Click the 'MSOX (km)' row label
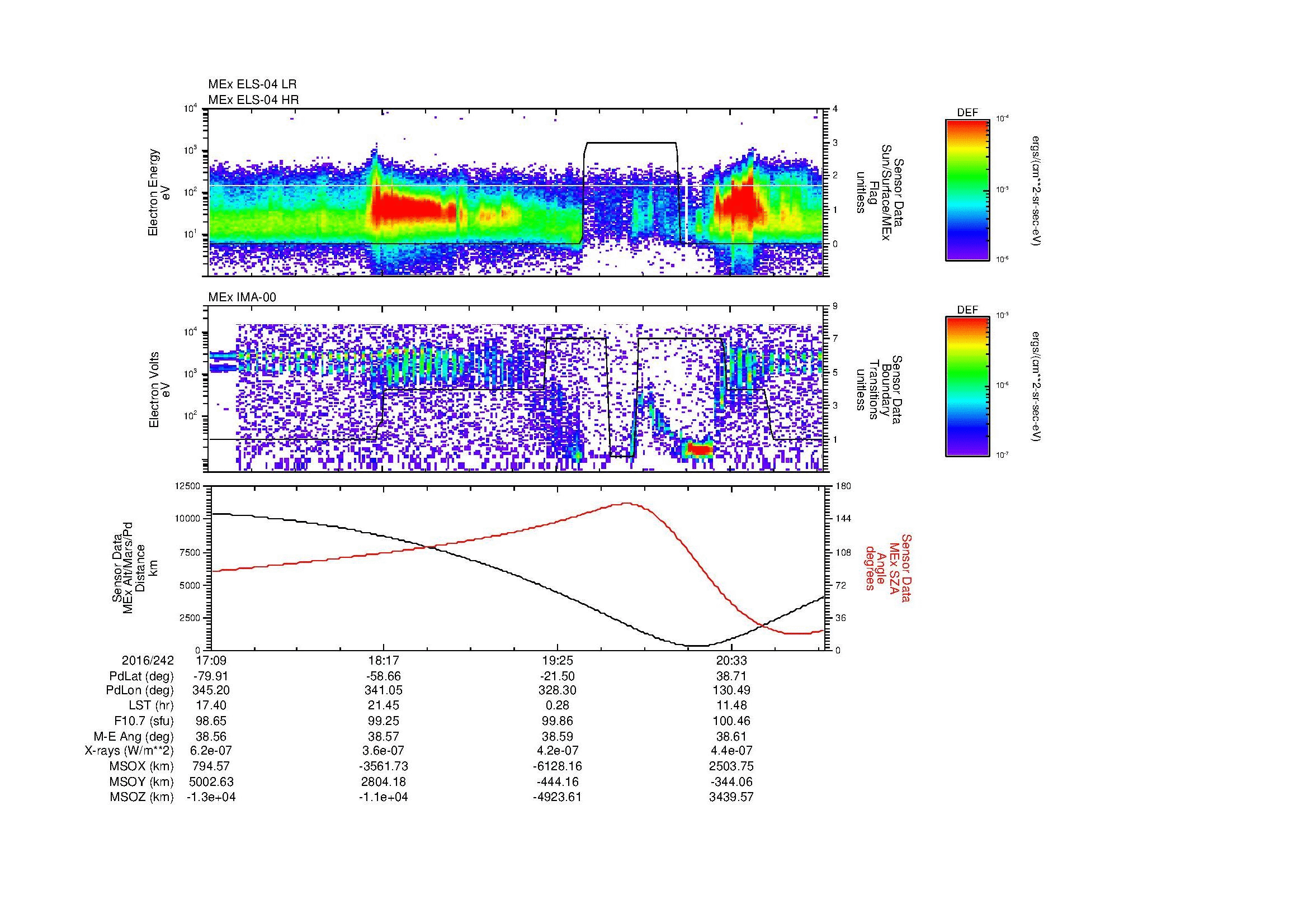1308x924 pixels. [x=142, y=767]
